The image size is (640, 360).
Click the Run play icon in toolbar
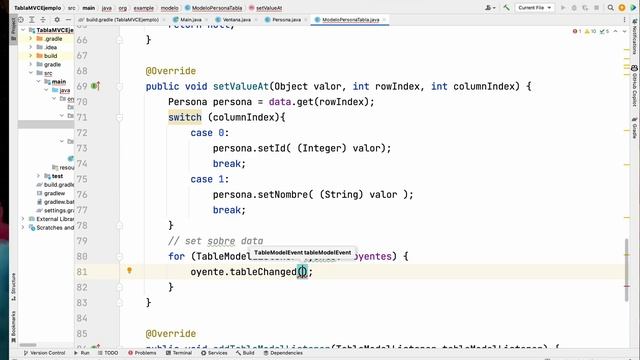[563, 8]
